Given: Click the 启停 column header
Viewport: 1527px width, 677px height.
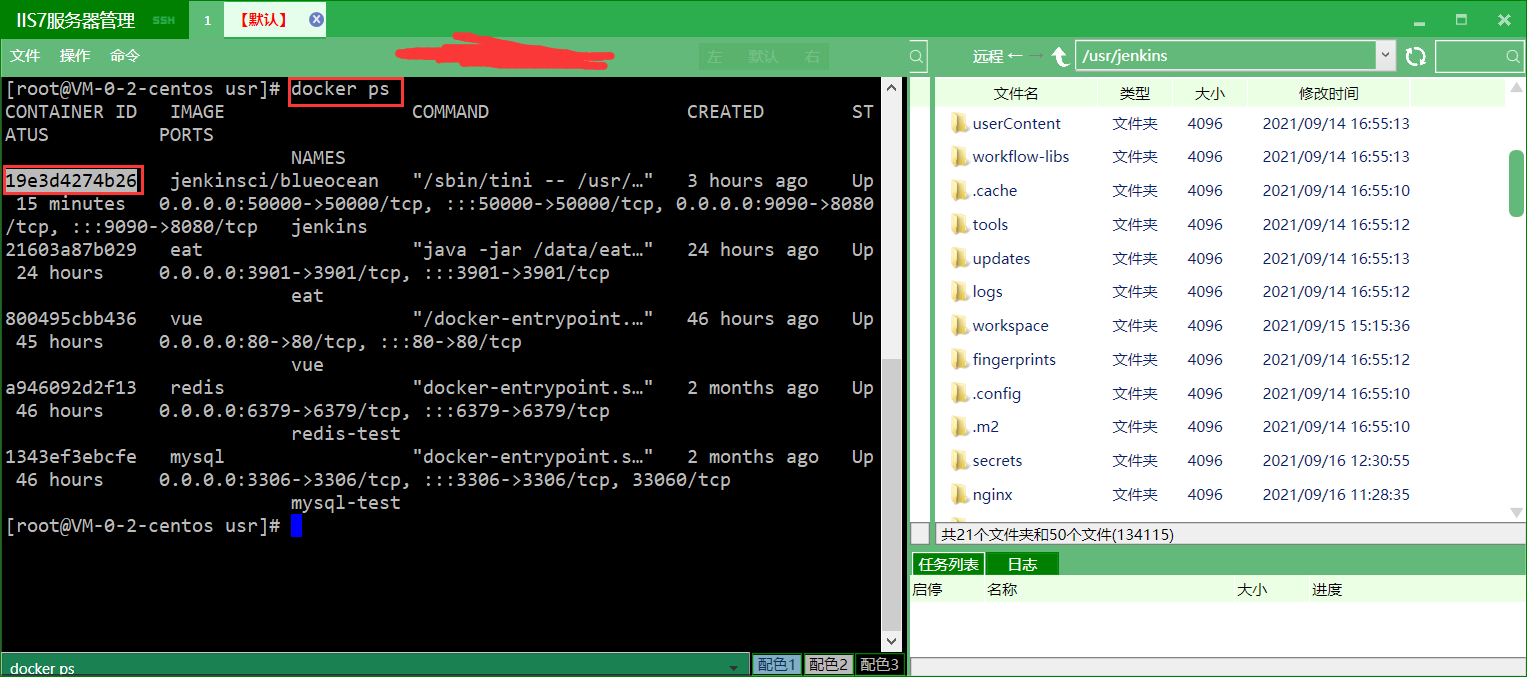Looking at the screenshot, I should [x=927, y=590].
